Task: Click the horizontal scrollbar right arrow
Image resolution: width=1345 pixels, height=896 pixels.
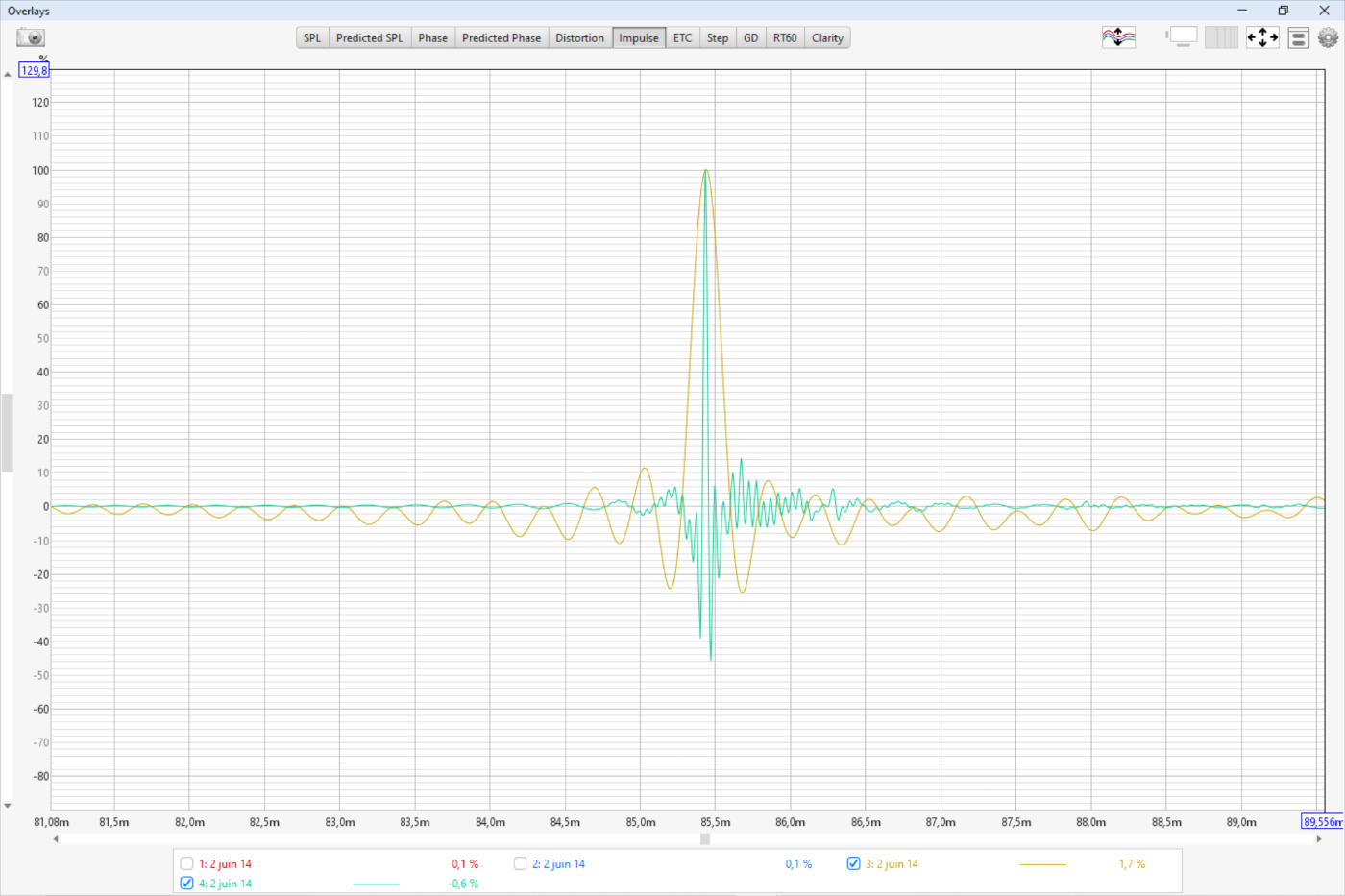Action: click(x=1318, y=839)
